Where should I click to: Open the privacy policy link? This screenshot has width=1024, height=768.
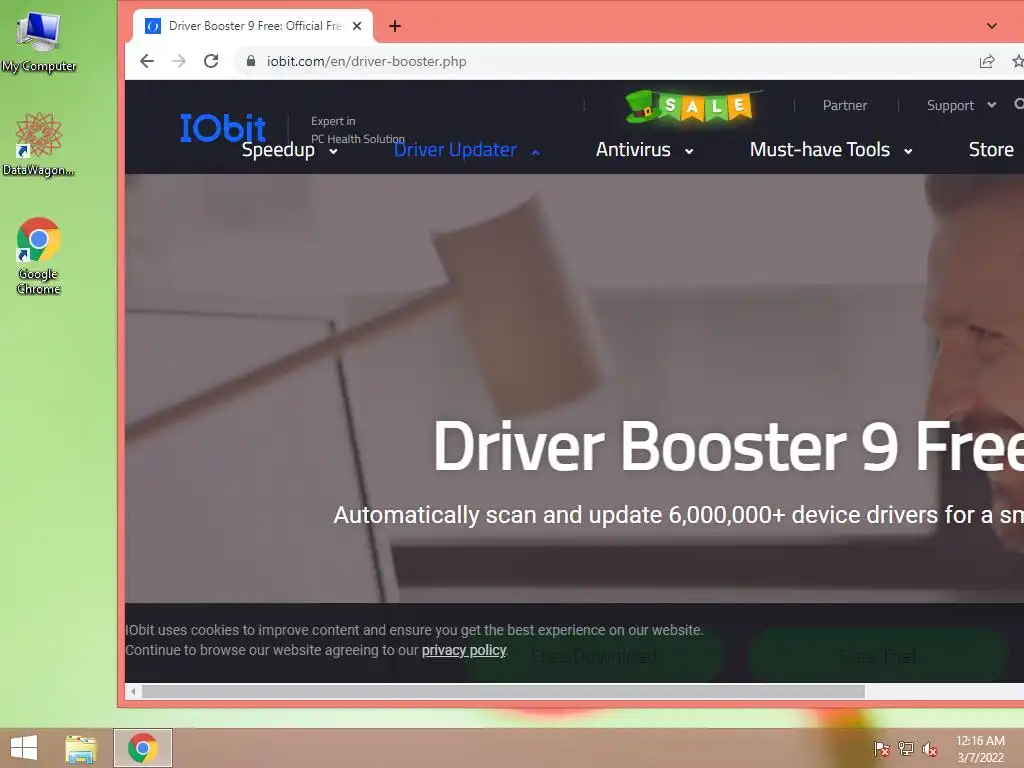pyautogui.click(x=464, y=650)
